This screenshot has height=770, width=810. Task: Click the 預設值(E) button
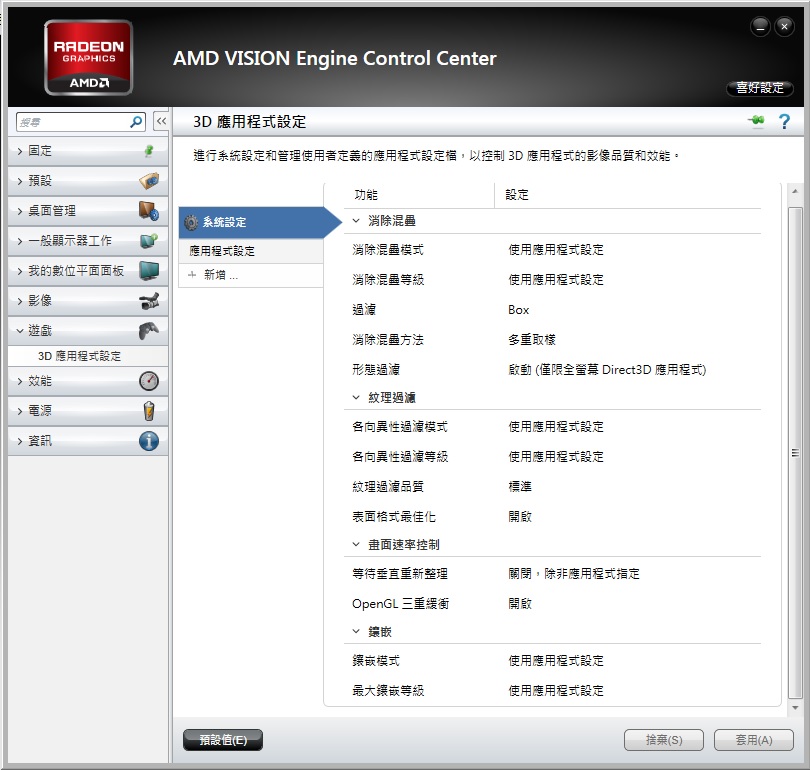tap(223, 740)
